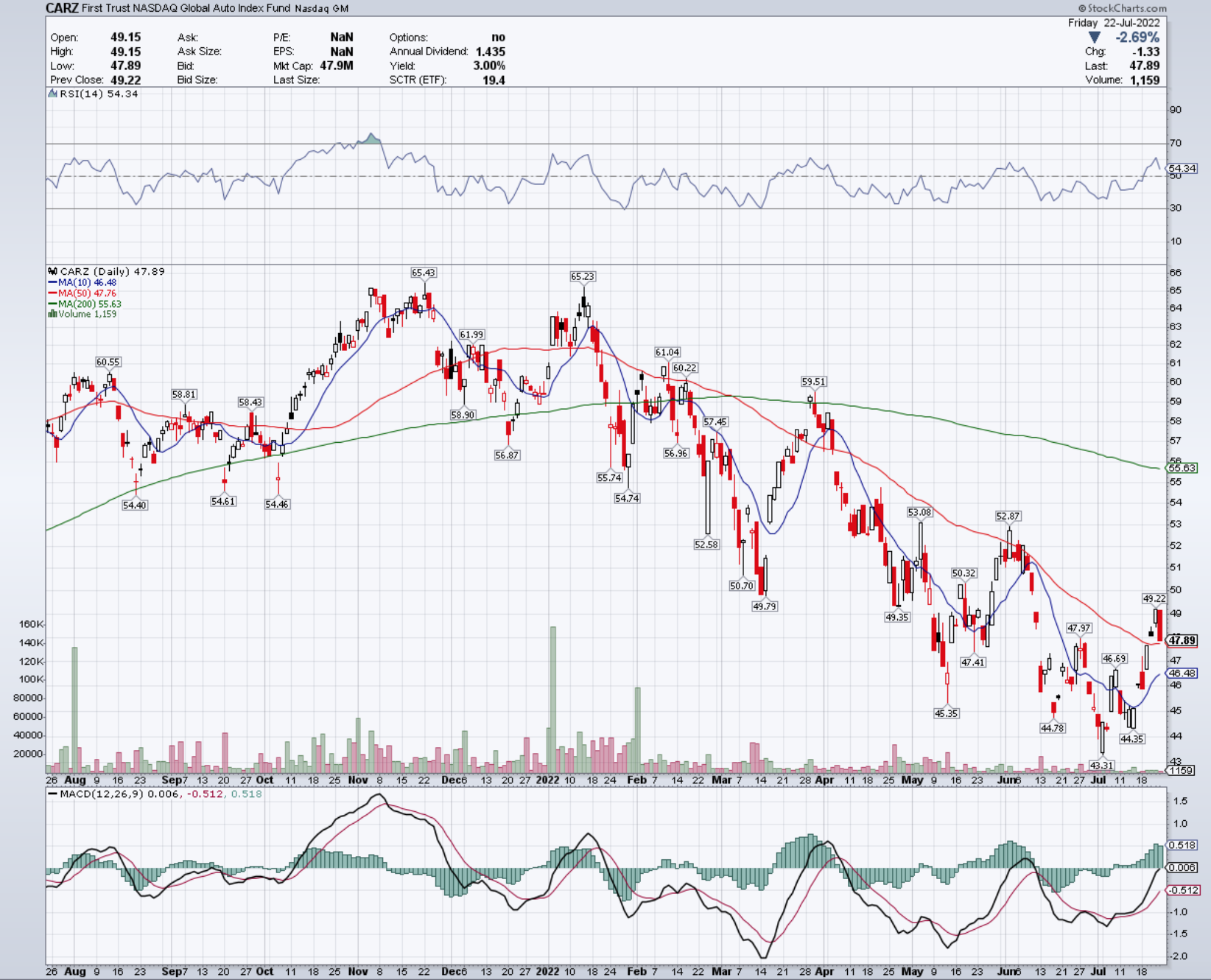Click the Open value 49.15
Image resolution: width=1211 pixels, height=980 pixels.
pos(126,37)
